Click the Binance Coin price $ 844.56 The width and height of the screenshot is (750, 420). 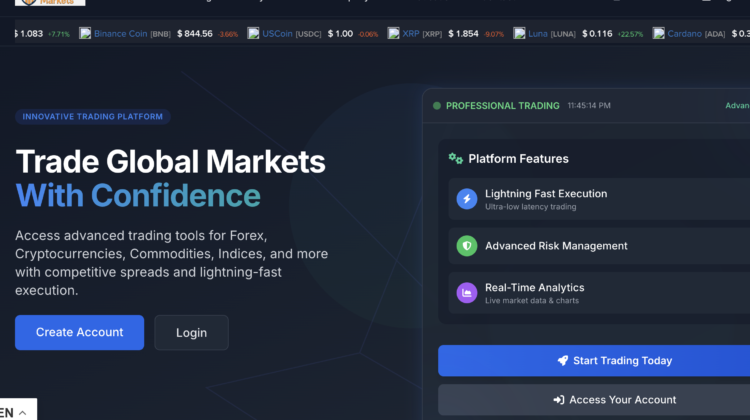tap(195, 34)
